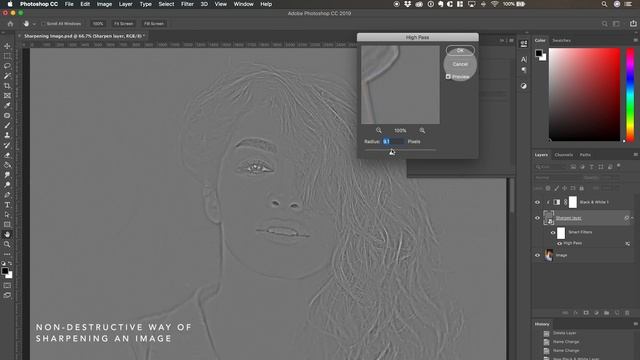Hide the Black & White 1 layer
Screen dimensions: 640x360
coord(537,202)
